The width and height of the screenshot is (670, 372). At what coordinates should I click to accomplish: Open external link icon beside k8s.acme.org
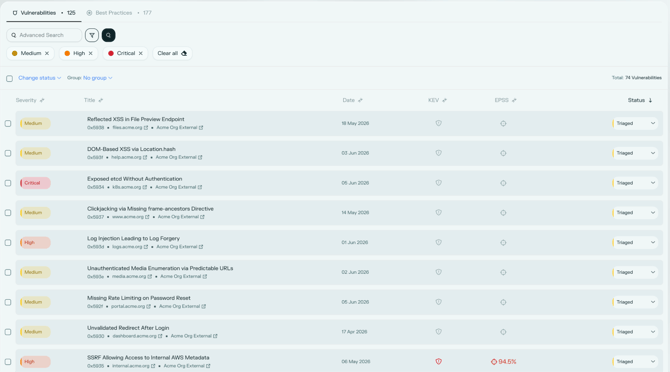click(x=144, y=187)
